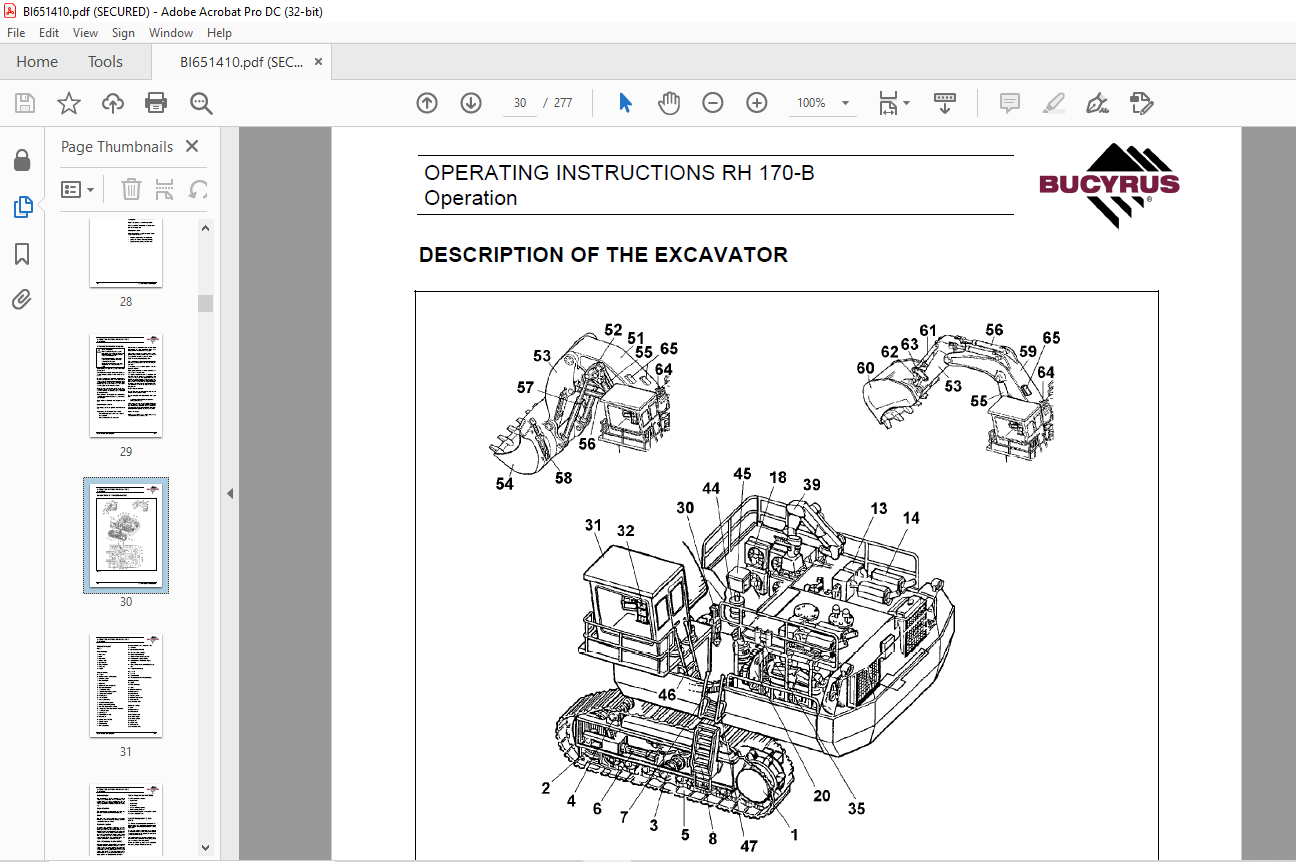Image resolution: width=1296 pixels, height=862 pixels.
Task: Collapse the navigation pane with the arrow
Action: (x=229, y=493)
